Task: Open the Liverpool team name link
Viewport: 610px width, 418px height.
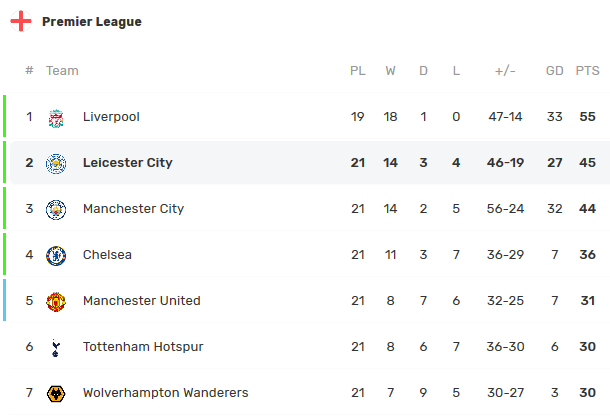Action: click(111, 117)
